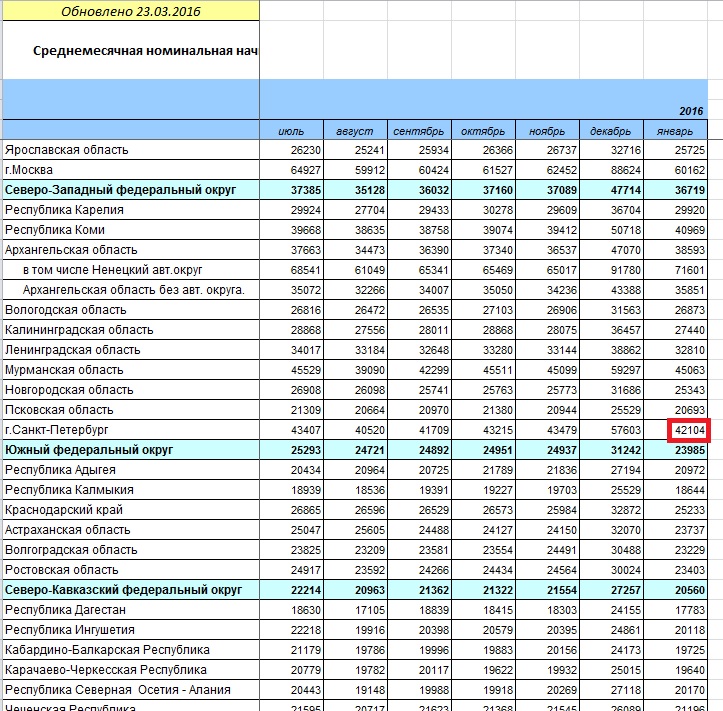Select the "Среднемесячная номинальная нач" title cell

(x=146, y=51)
